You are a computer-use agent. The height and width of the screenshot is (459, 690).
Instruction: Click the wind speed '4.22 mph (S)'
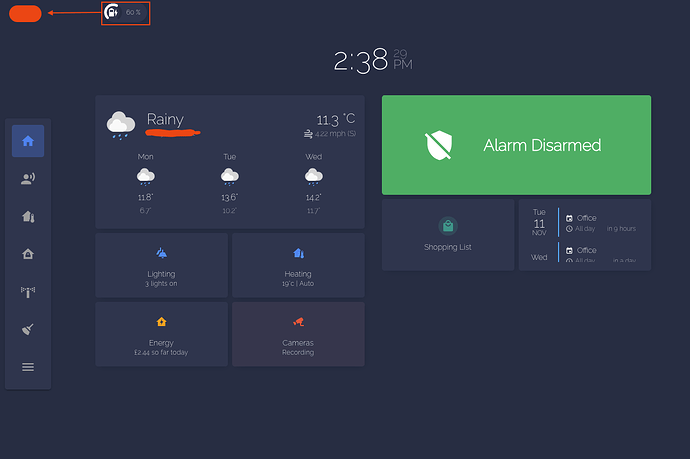(x=335, y=134)
